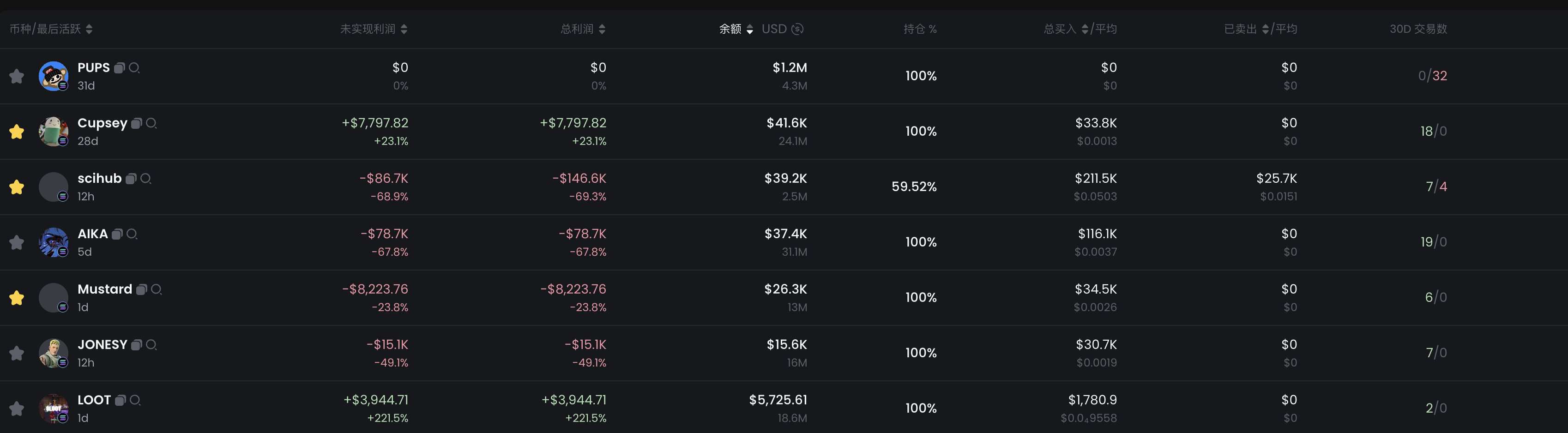Sort by 余额 column arrows
The width and height of the screenshot is (1568, 433).
pos(750,29)
